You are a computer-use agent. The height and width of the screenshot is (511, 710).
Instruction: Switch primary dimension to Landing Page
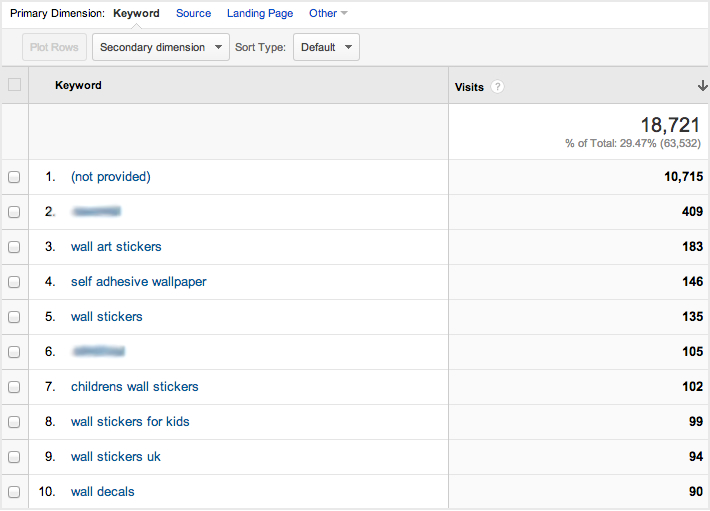260,13
